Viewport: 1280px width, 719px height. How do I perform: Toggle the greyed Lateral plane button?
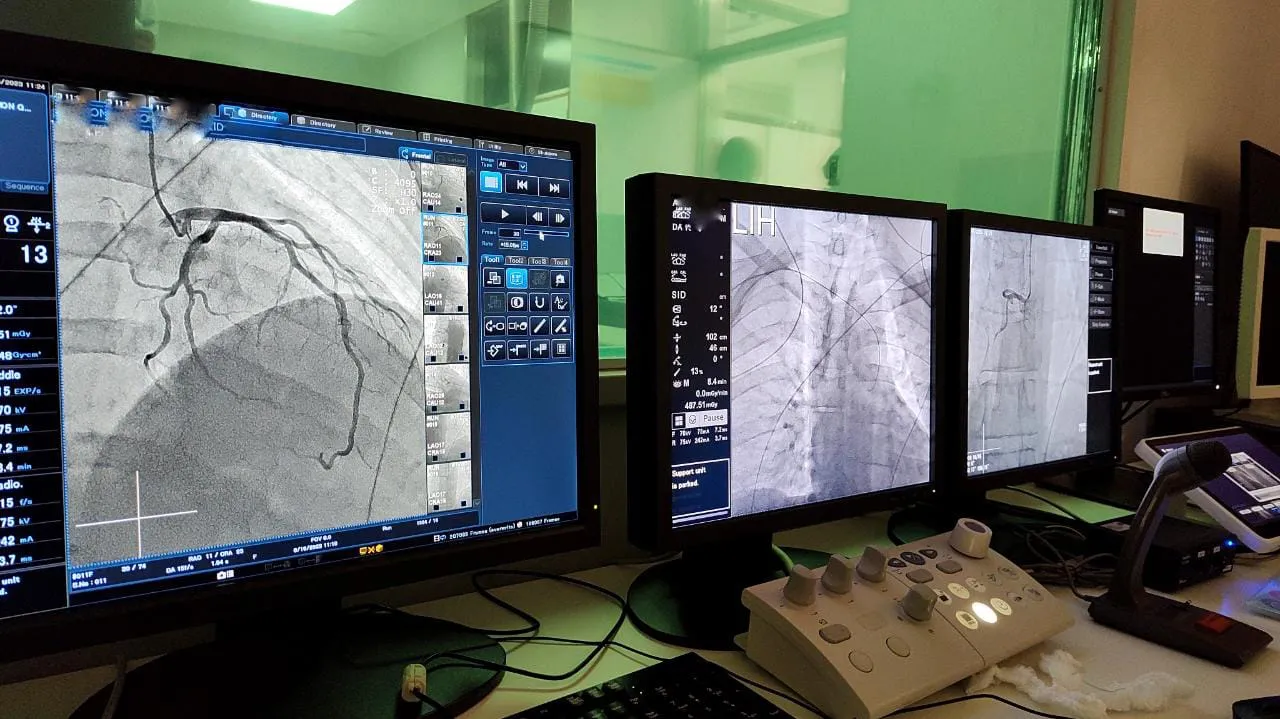tap(450, 158)
